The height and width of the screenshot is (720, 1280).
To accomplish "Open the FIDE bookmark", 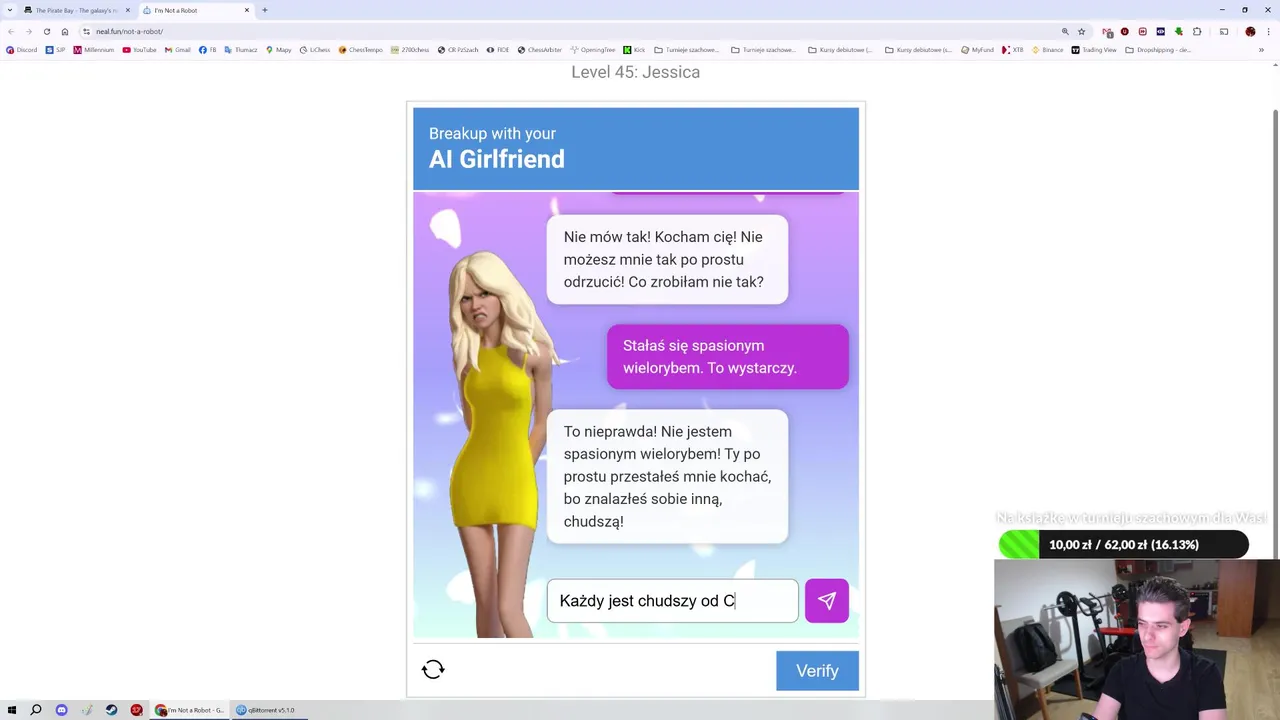I will [497, 50].
